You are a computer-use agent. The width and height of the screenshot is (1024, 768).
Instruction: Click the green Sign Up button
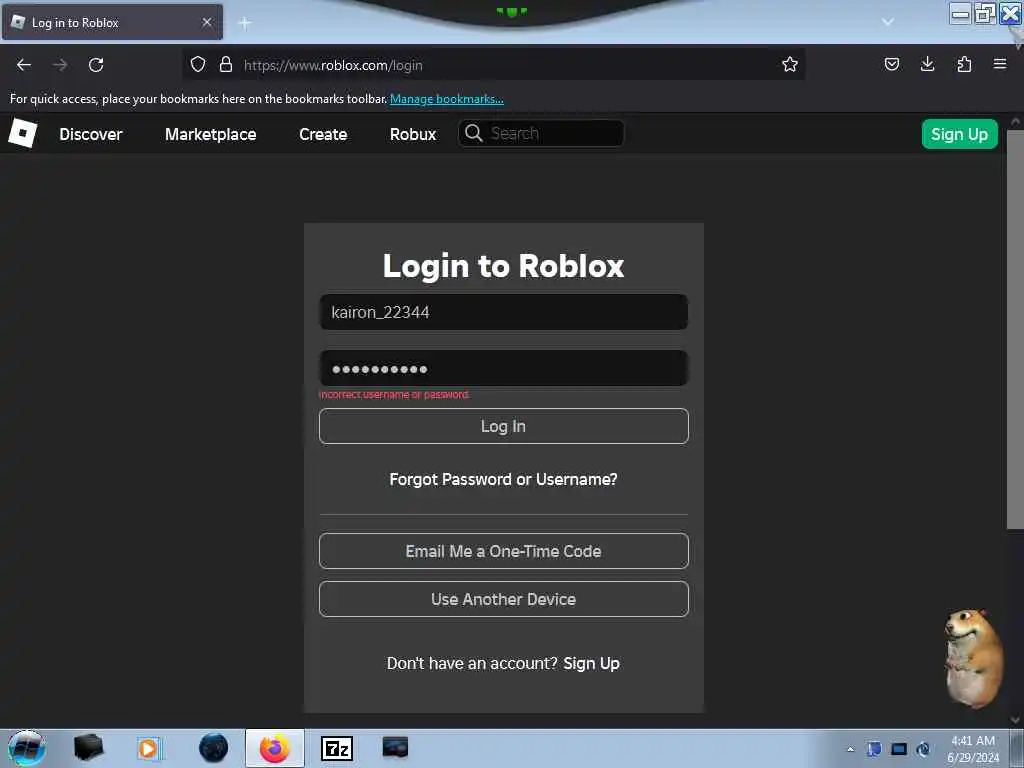tap(959, 134)
